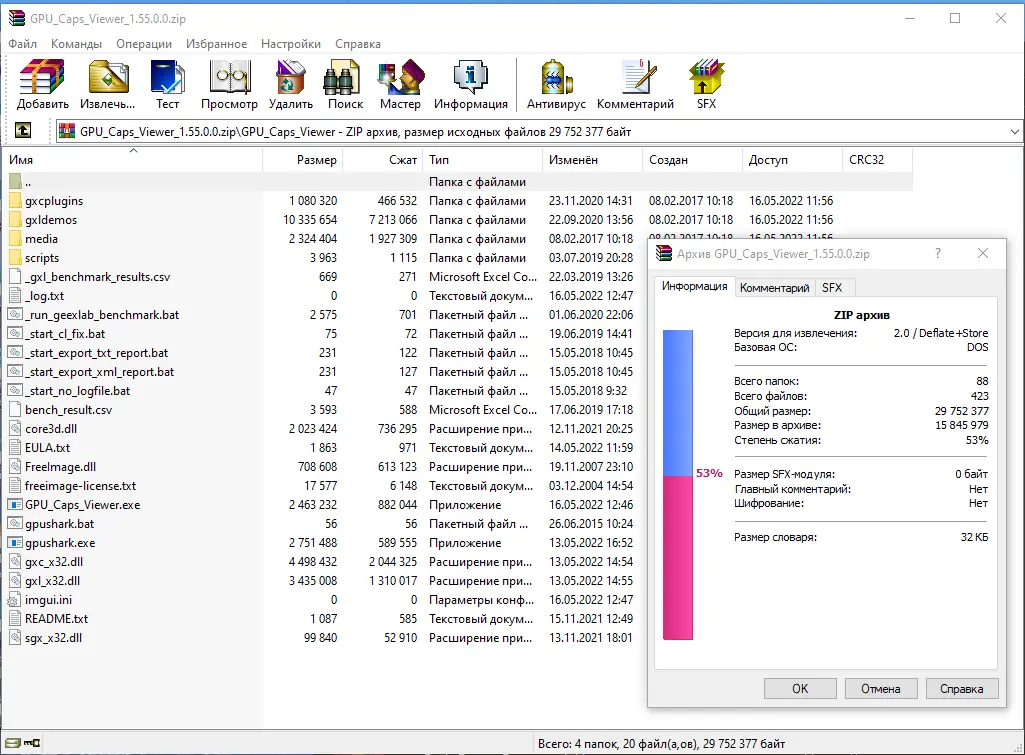The height and width of the screenshot is (755, 1025).
Task: Expand the archive path address dropdown
Action: pyautogui.click(x=1014, y=131)
